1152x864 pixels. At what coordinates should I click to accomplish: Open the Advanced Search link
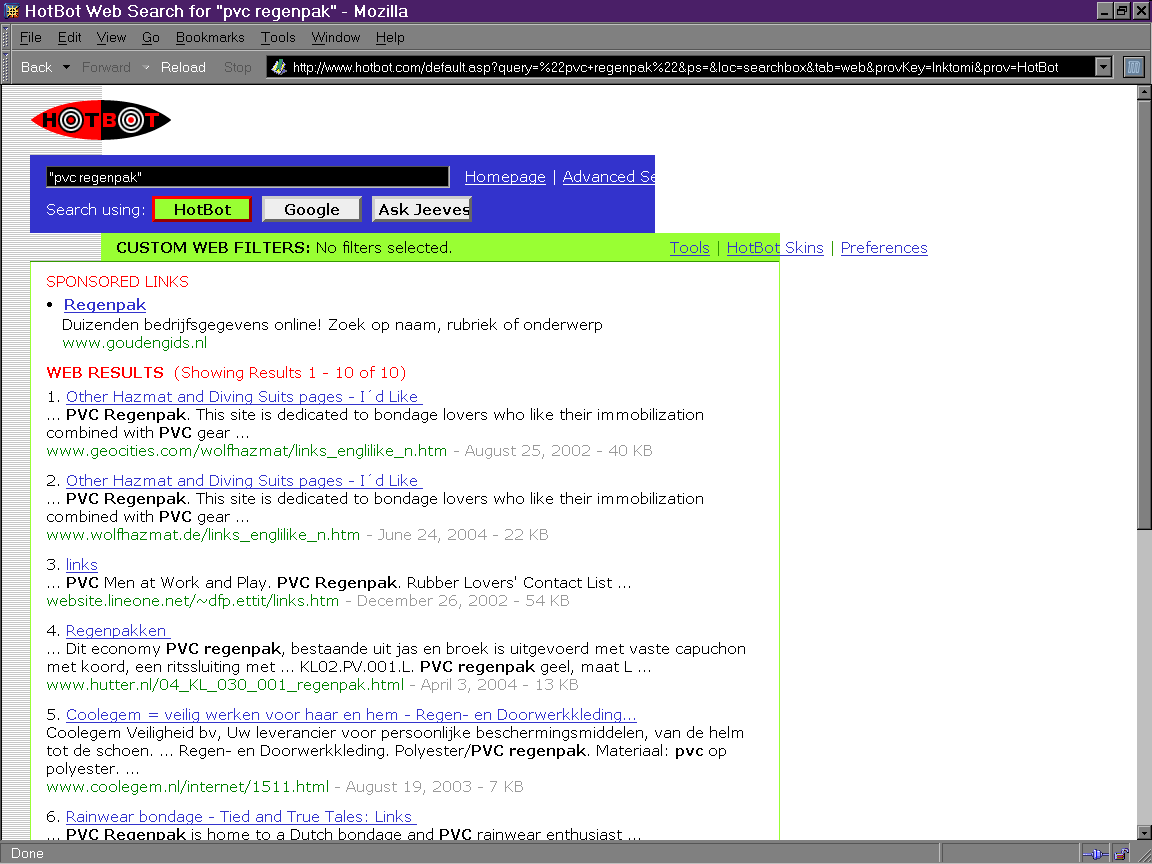pyautogui.click(x=608, y=177)
